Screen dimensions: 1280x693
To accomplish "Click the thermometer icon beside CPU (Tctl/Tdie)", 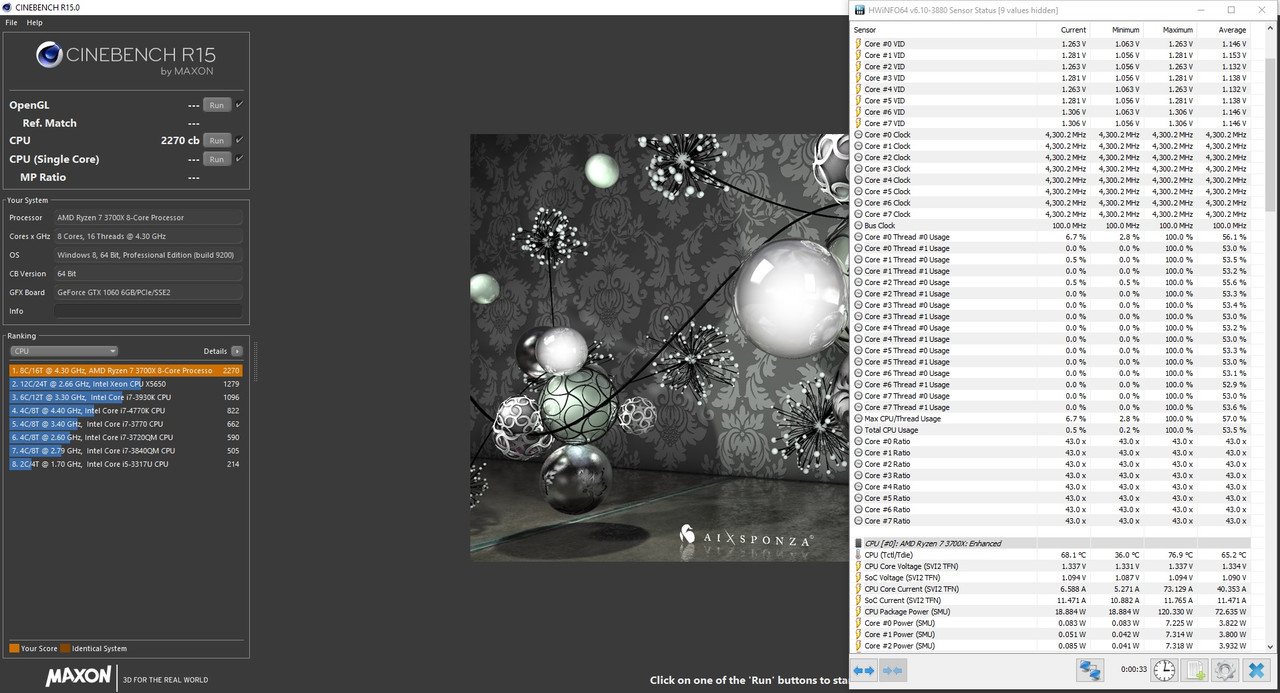I will tap(859, 555).
